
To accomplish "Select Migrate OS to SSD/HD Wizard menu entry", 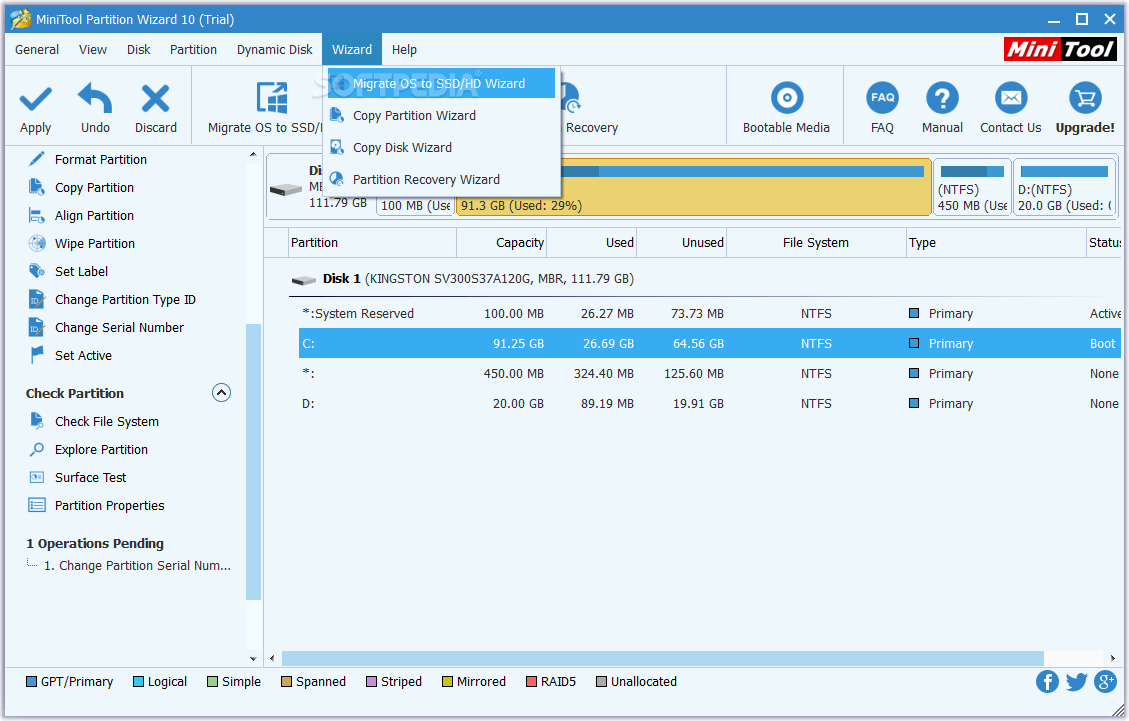I will (441, 84).
